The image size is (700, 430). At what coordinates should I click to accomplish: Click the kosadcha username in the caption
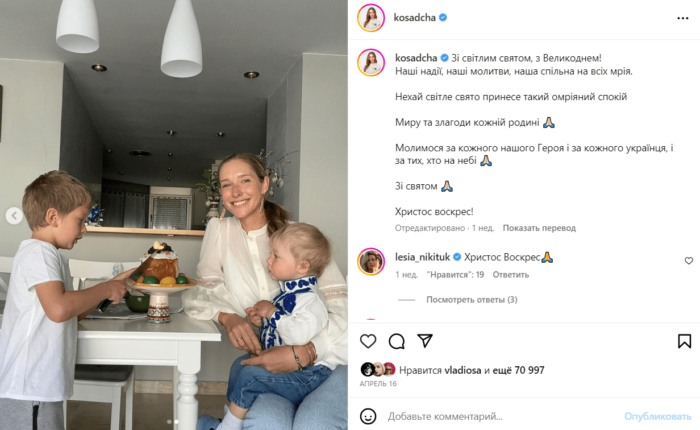(x=416, y=58)
